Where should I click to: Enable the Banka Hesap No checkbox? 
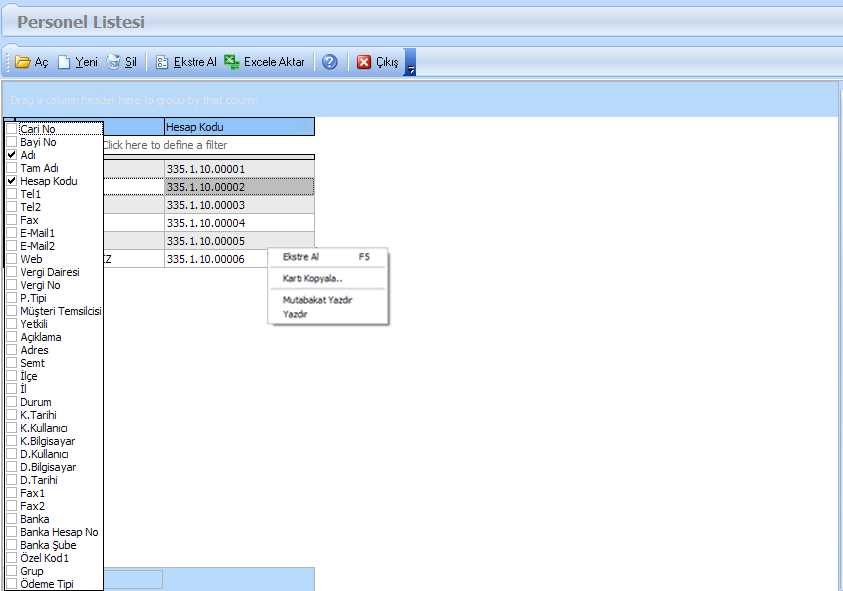(12, 532)
